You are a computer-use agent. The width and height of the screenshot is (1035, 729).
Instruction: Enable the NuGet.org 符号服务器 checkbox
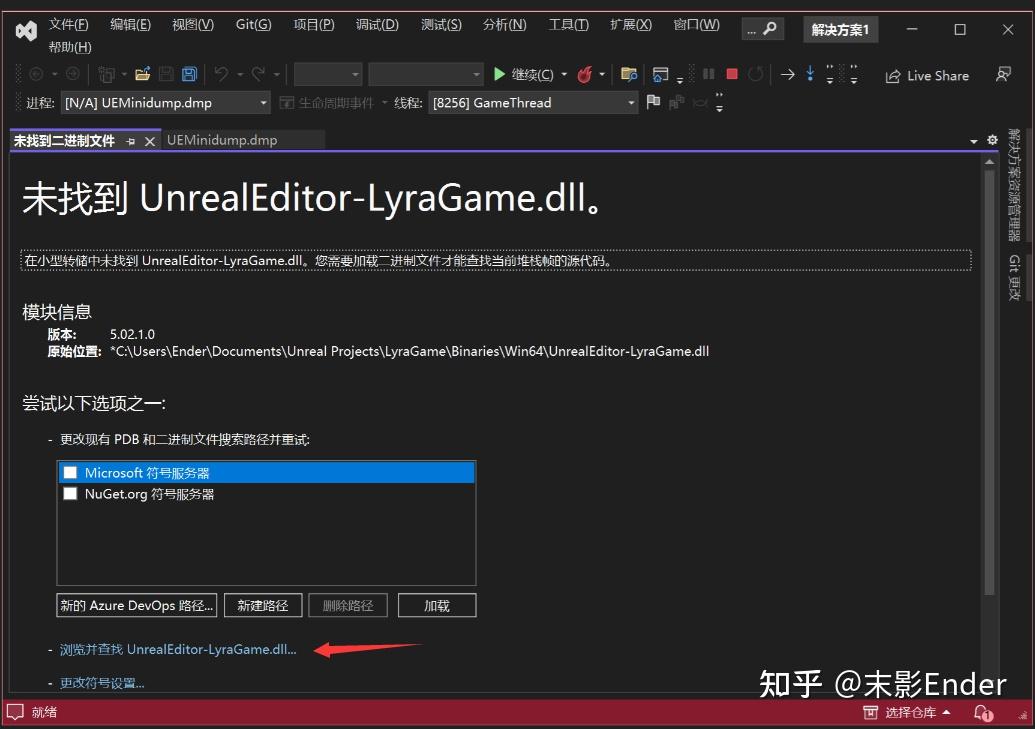tap(70, 493)
